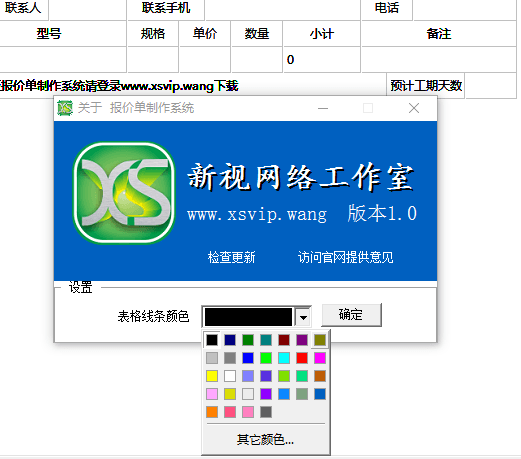Click the empty cell under 规格
Screen dimensions: 521x459
tap(153, 60)
